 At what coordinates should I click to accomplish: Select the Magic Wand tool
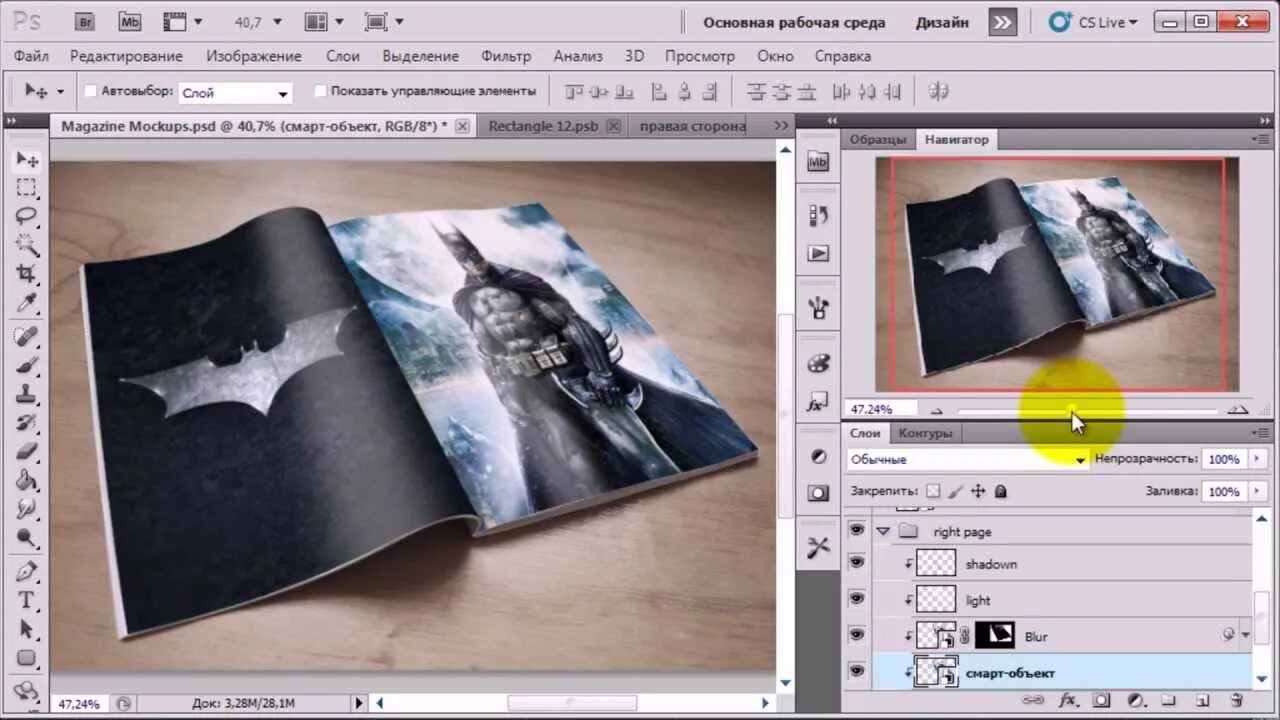tap(27, 244)
